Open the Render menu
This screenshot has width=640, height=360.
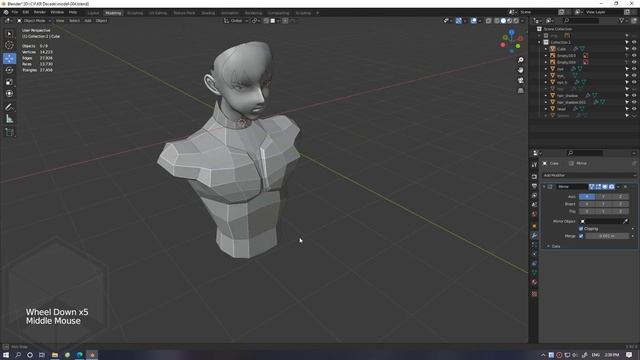click(40, 12)
